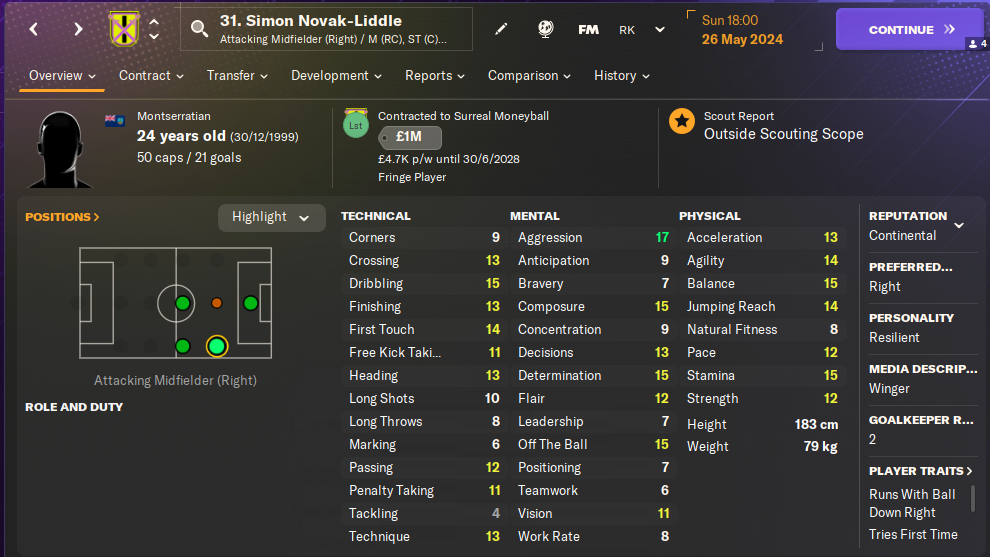Expand the RK manager dropdown arrow
The width and height of the screenshot is (990, 557).
click(660, 30)
